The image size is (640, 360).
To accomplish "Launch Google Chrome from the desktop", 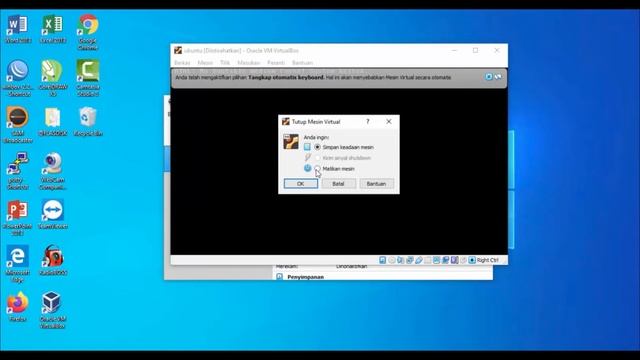I will tap(88, 33).
